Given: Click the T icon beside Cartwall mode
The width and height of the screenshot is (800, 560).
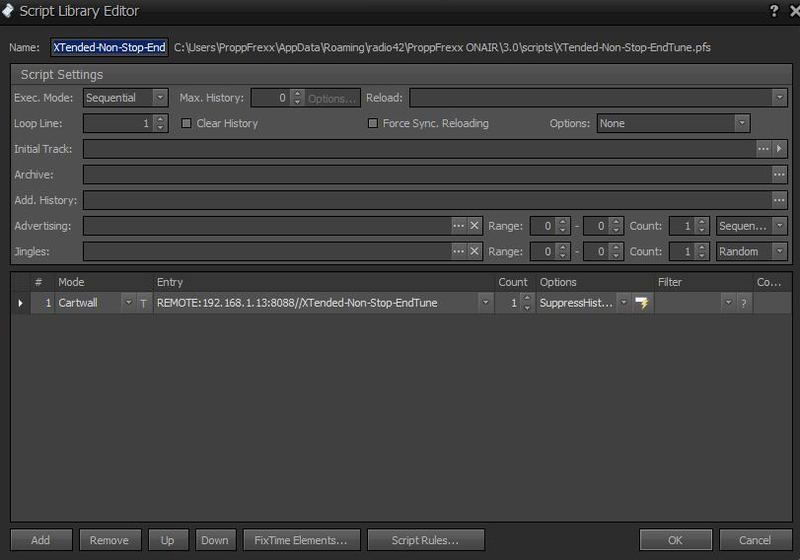Looking at the screenshot, I should click(143, 303).
